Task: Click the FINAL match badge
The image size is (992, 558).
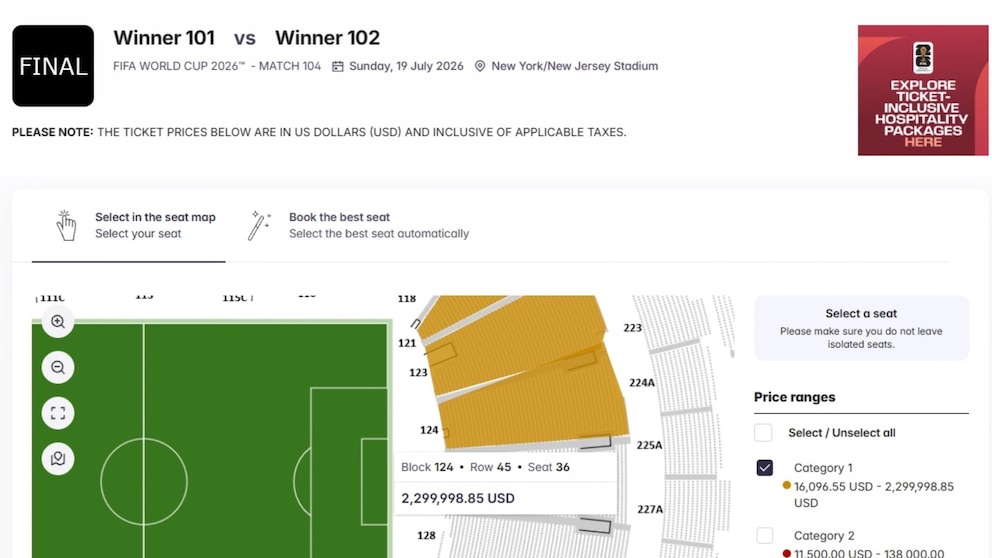Action: [53, 66]
